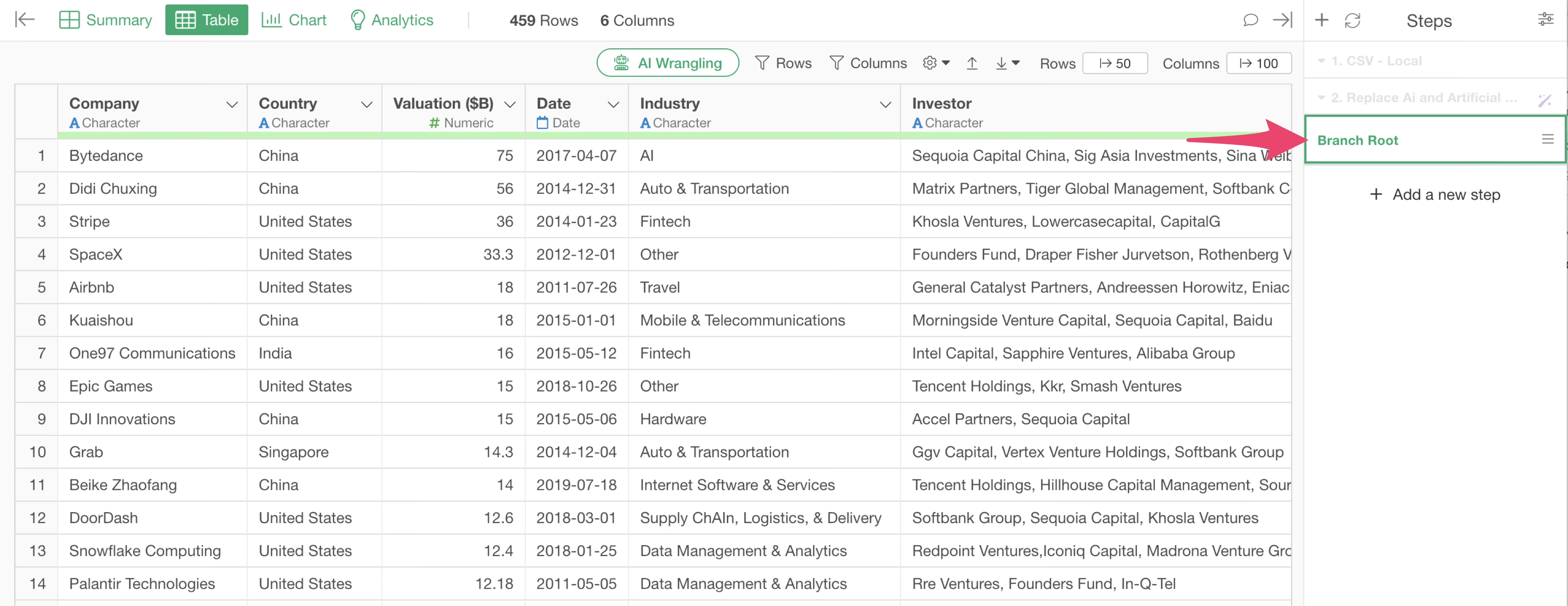The height and width of the screenshot is (606, 1568).
Task: Select the One97 Communications cell
Action: point(152,353)
